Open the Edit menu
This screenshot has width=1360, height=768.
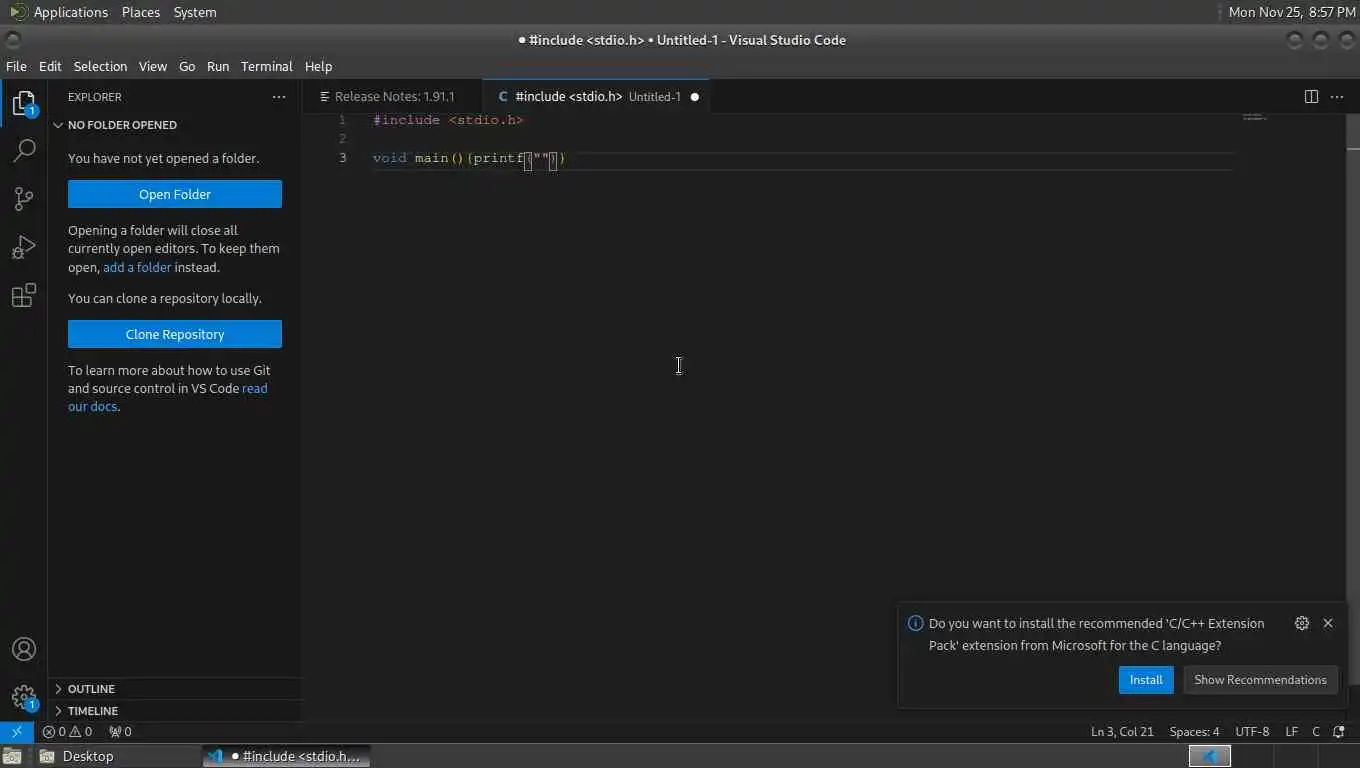coord(50,66)
